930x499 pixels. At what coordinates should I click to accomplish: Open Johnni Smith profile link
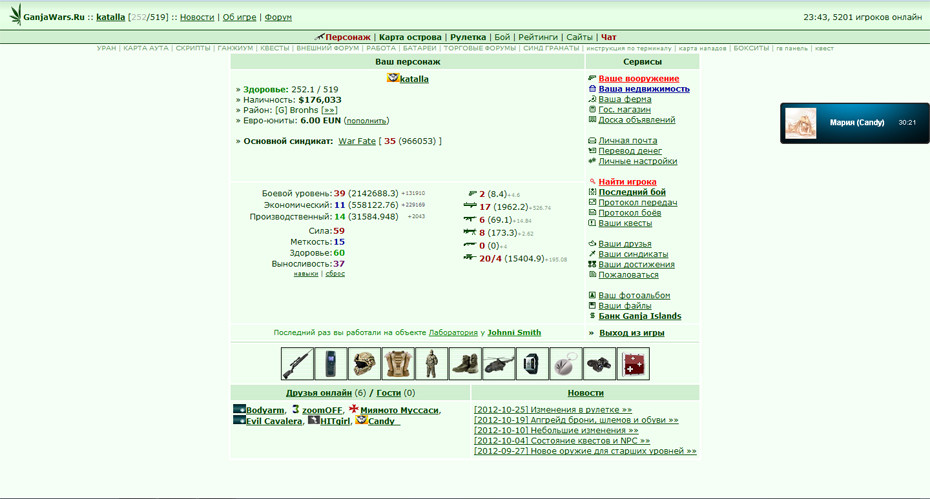coord(514,332)
